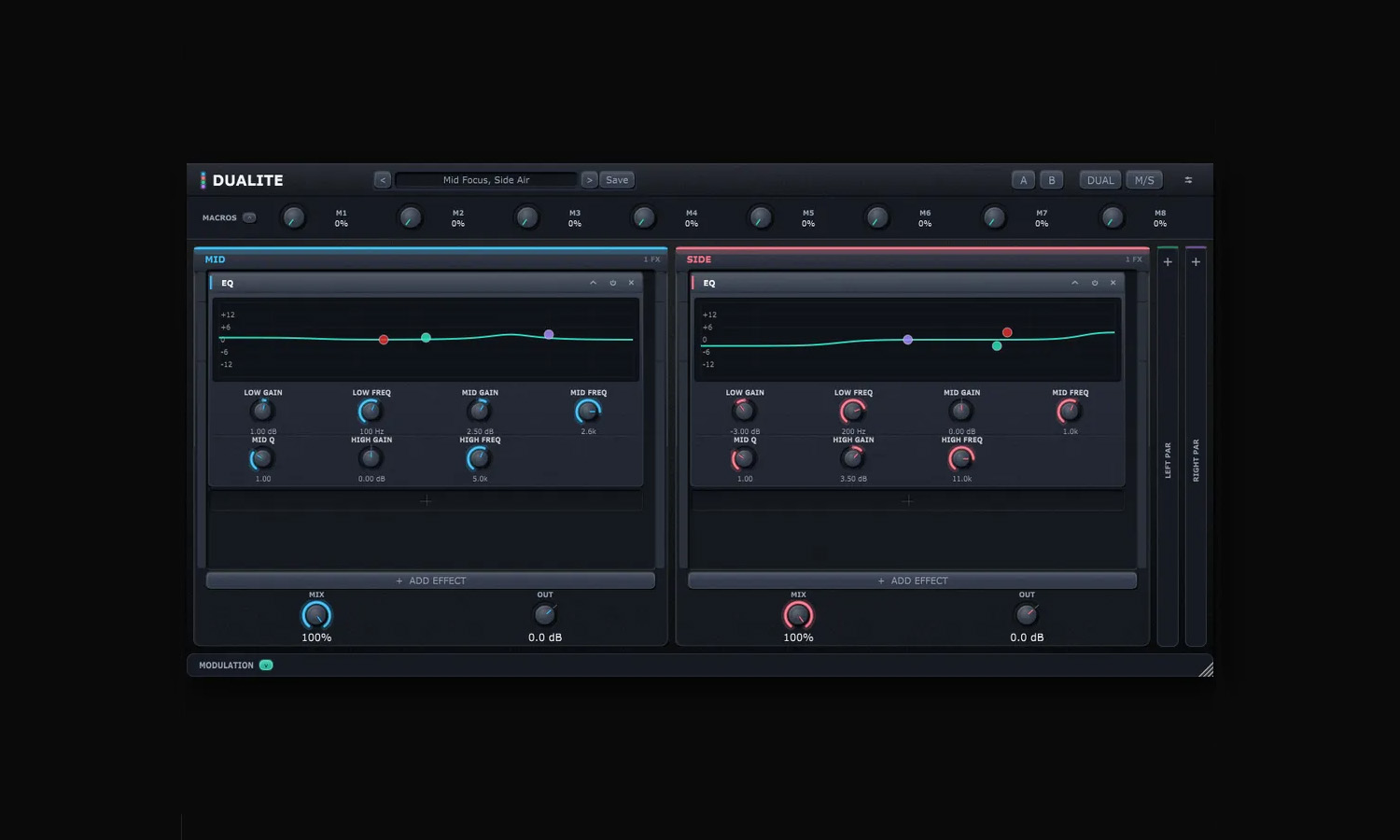Image resolution: width=1400 pixels, height=840 pixels.
Task: Click the DUALITE logo icon
Action: pos(203,180)
